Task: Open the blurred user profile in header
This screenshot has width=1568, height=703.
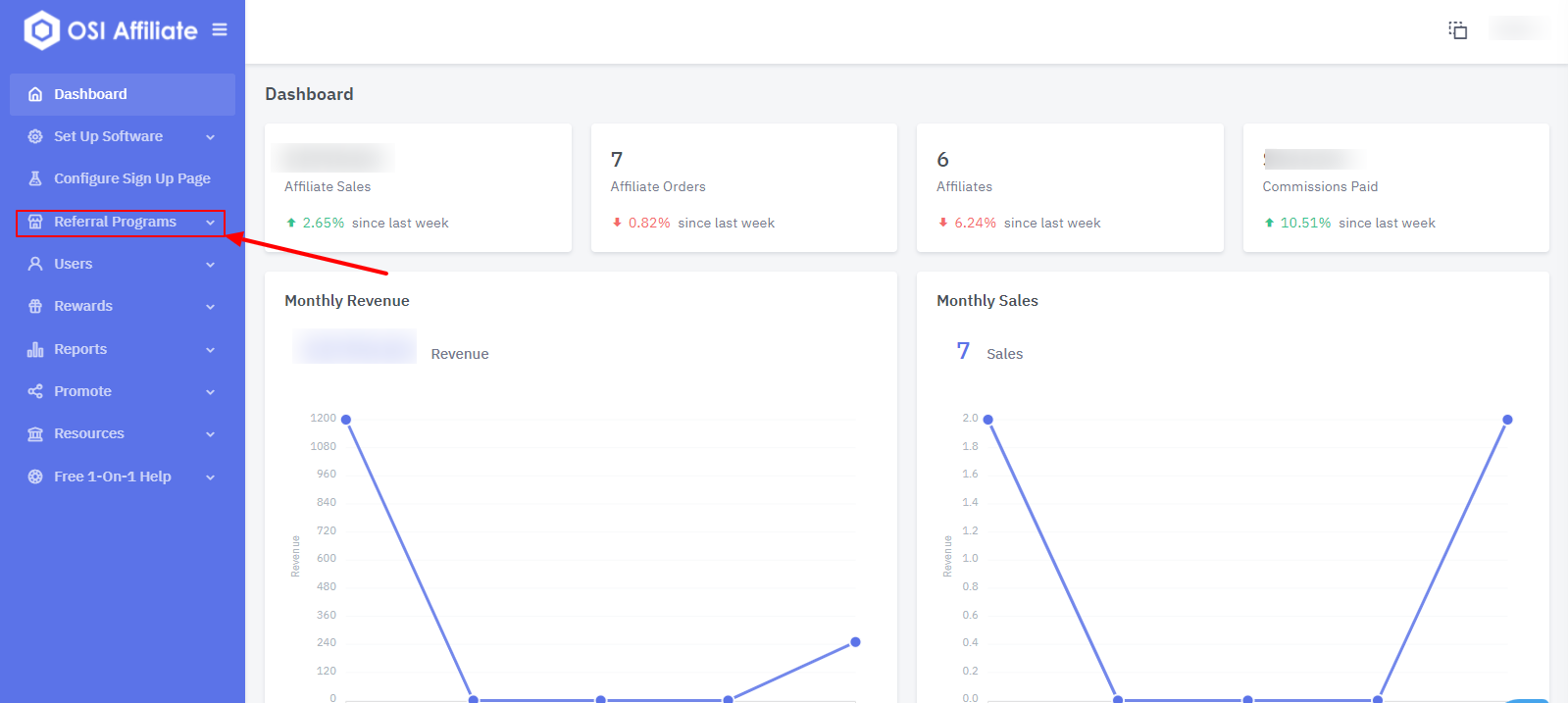Action: coord(1518,28)
